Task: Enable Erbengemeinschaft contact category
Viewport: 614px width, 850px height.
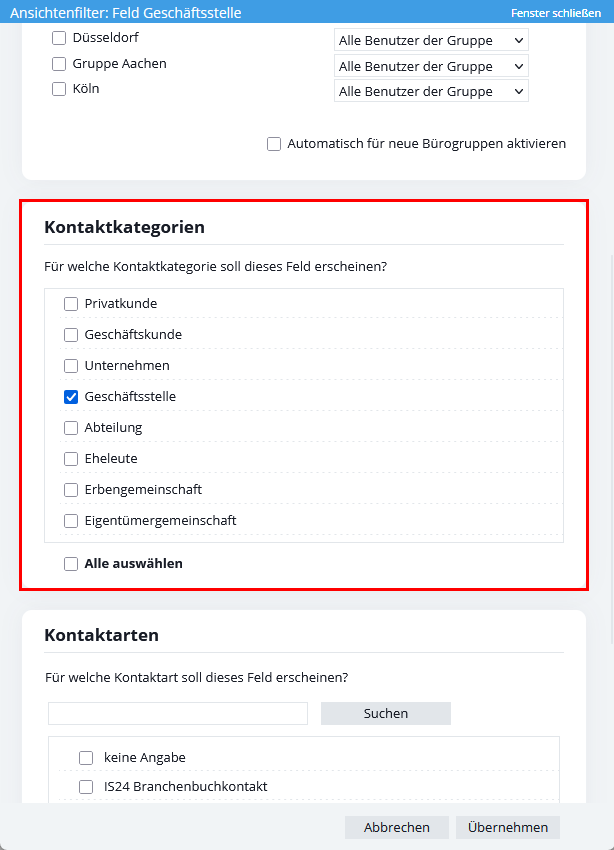Action: pos(71,490)
